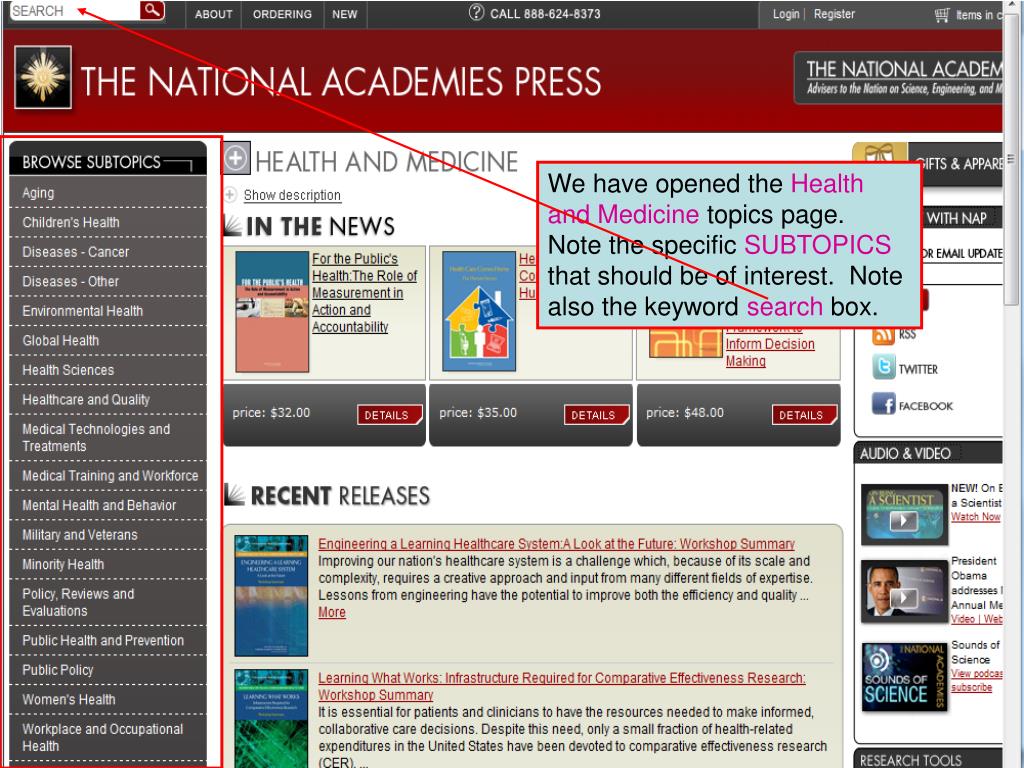Play the On Being a Scientist video
Image resolution: width=1024 pixels, height=768 pixels.
[x=904, y=514]
